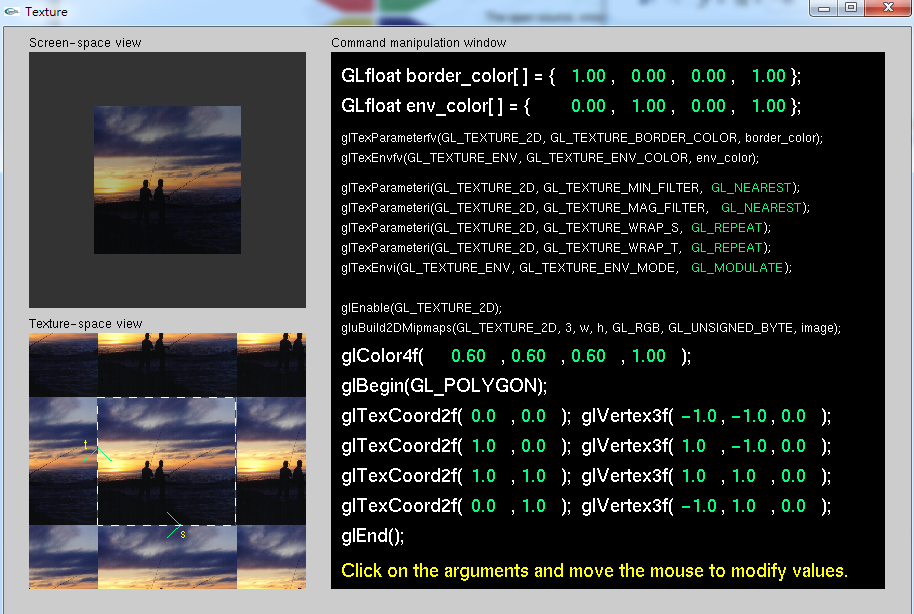Click border_color alpha value 1.00
Image resolution: width=914 pixels, height=614 pixels.
(x=768, y=76)
